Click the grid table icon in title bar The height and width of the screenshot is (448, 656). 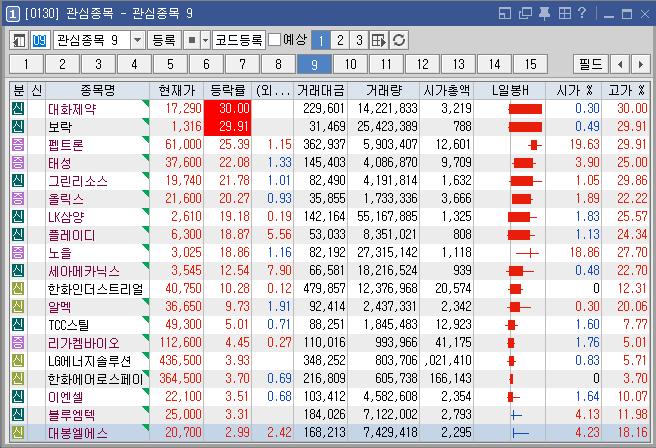pos(564,14)
